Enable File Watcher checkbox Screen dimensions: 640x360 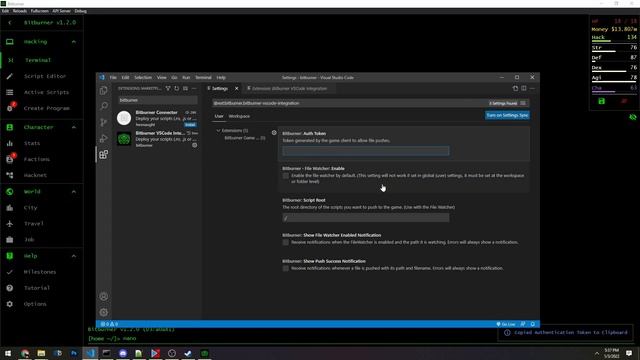click(286, 176)
